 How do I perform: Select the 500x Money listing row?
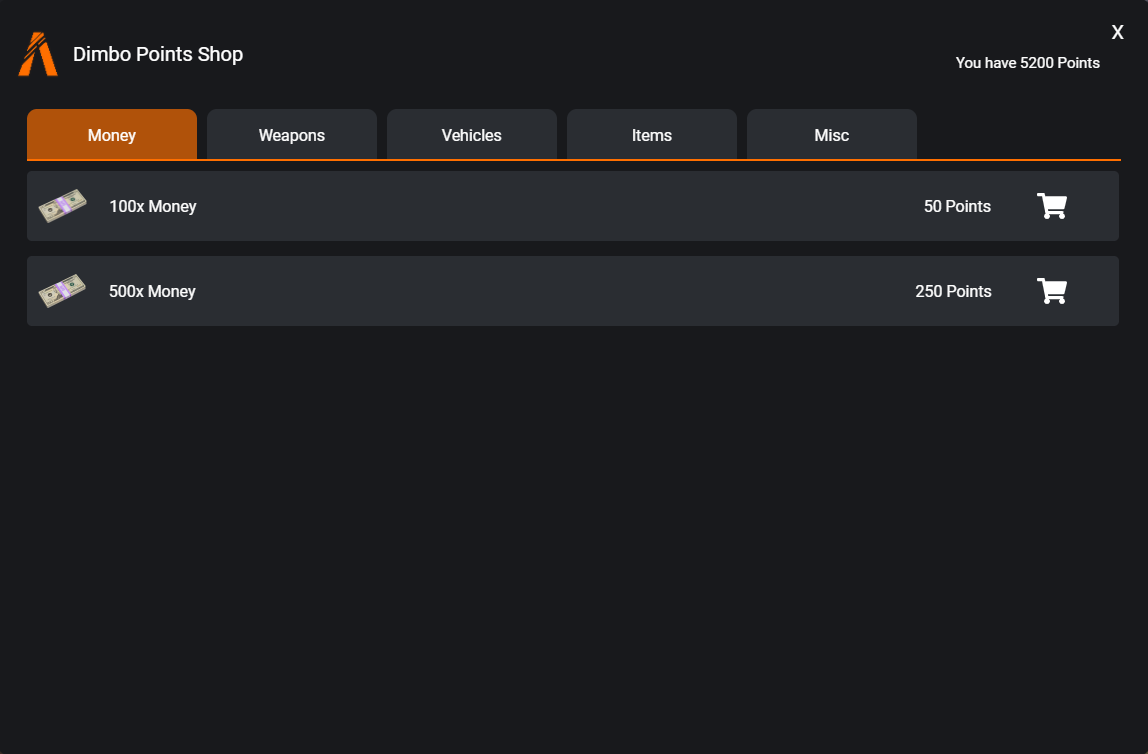(573, 291)
